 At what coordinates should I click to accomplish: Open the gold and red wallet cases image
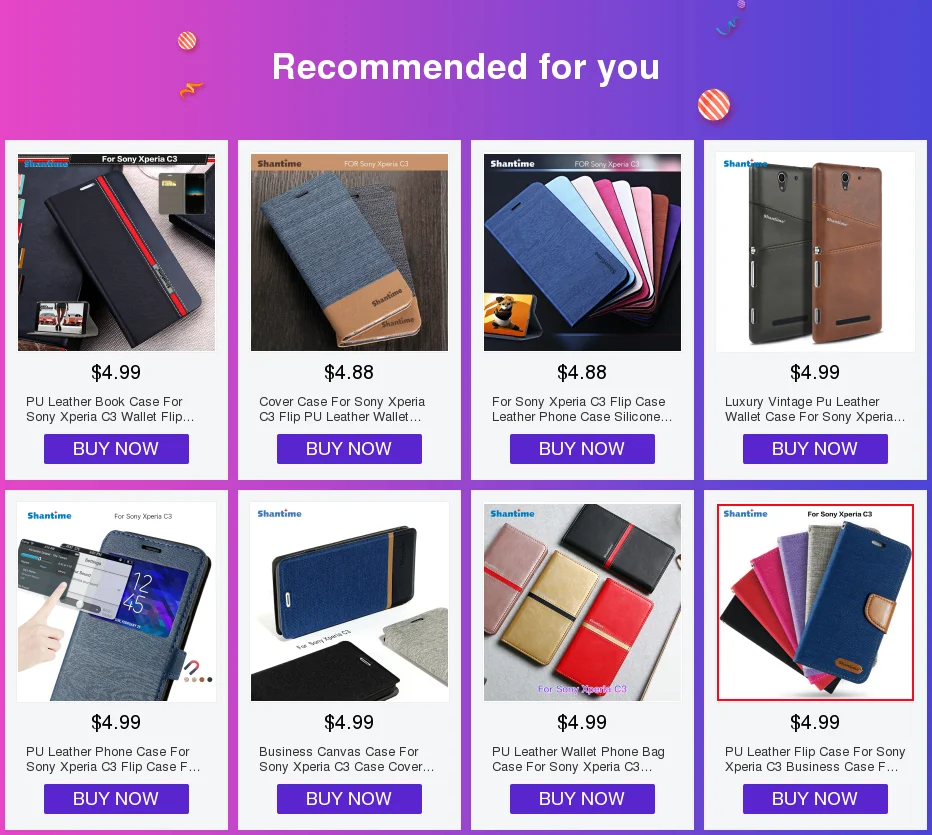(582, 602)
